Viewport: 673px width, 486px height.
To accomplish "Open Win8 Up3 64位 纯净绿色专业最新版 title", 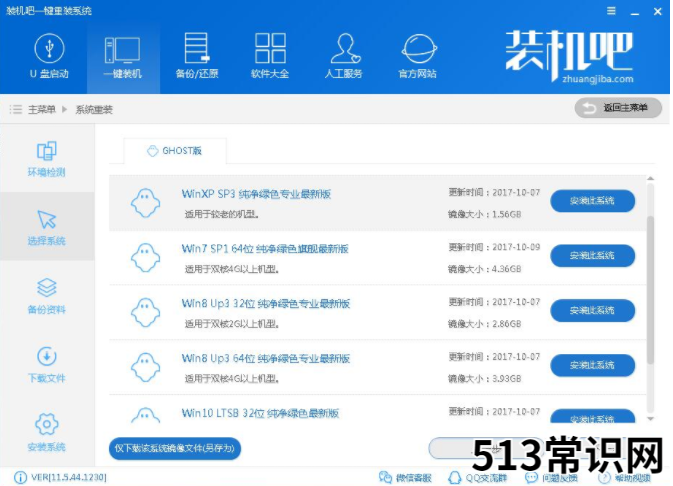I will coord(266,358).
